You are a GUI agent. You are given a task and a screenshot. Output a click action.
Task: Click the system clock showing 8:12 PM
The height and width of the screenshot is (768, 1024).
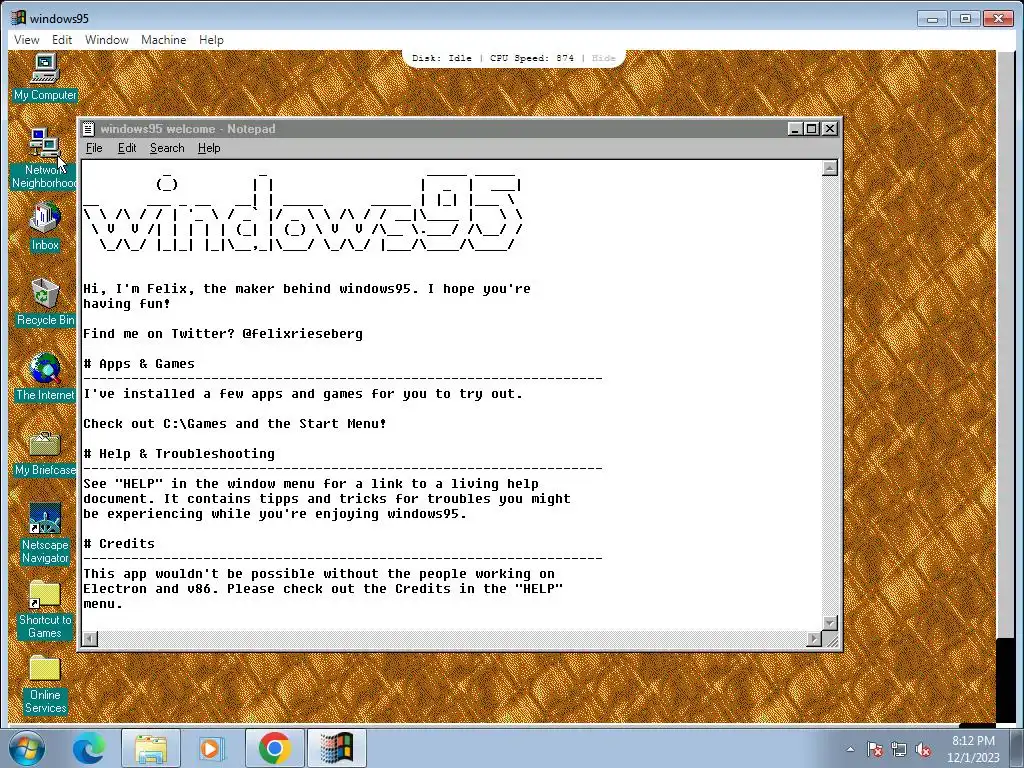973,741
